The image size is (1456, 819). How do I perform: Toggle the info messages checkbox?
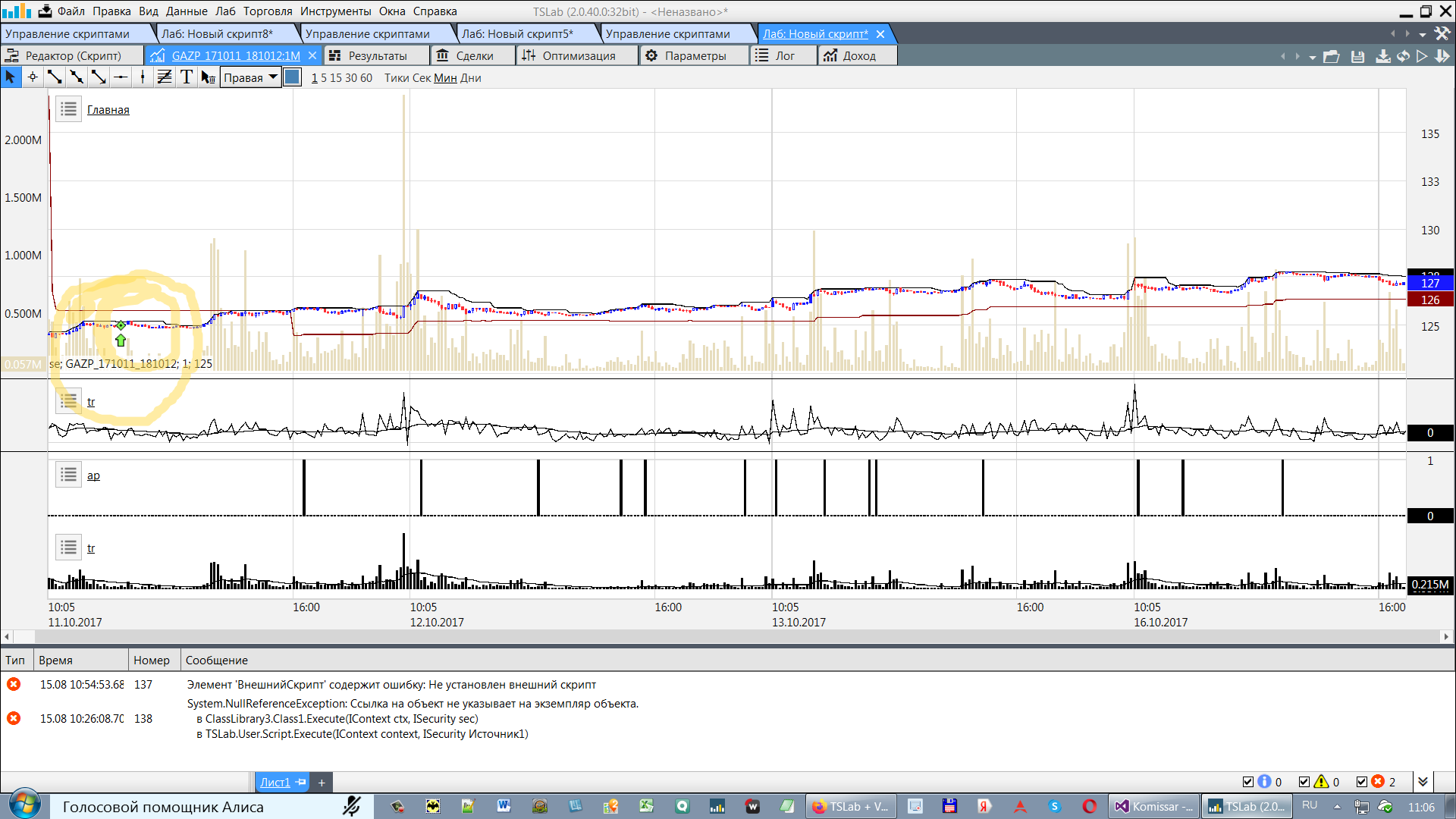click(1248, 782)
